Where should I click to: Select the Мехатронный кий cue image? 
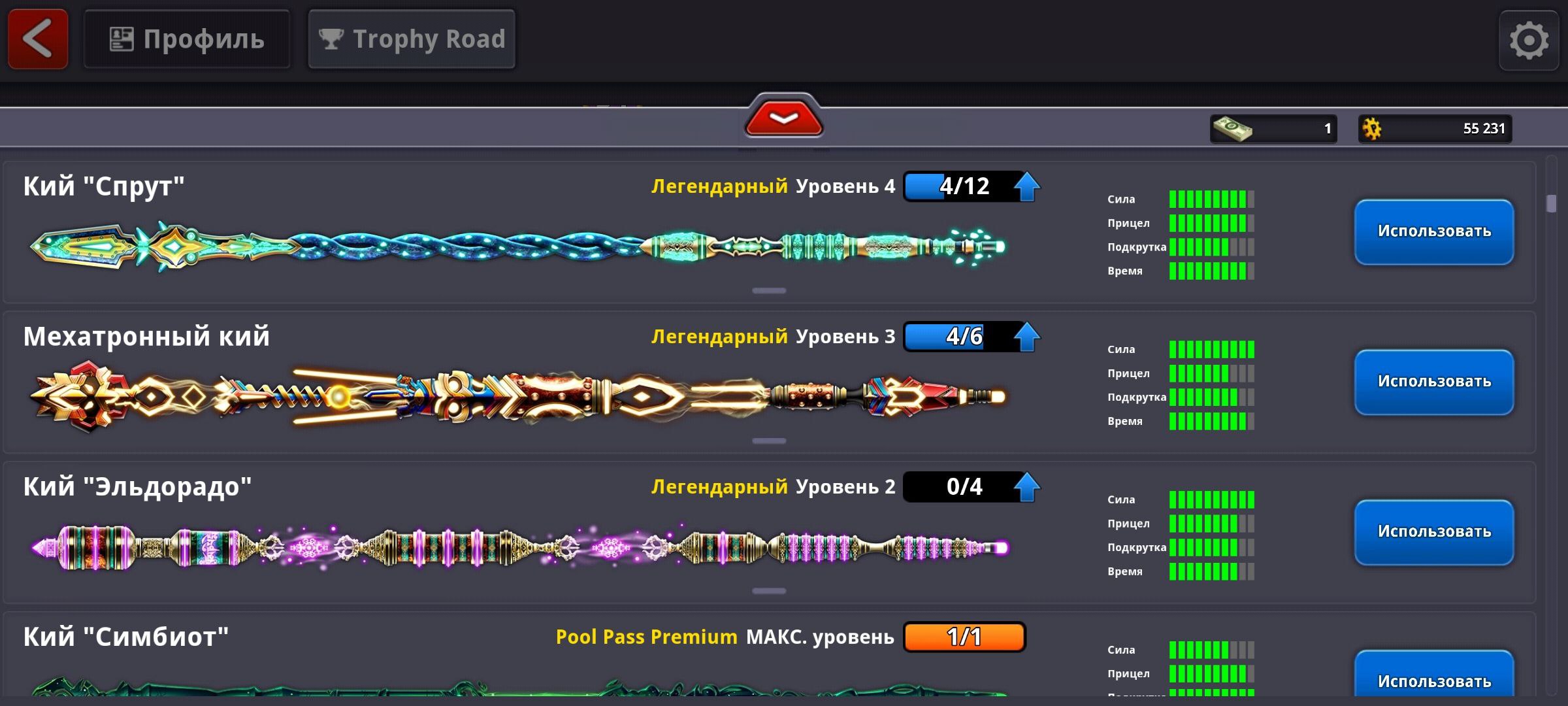tap(517, 396)
